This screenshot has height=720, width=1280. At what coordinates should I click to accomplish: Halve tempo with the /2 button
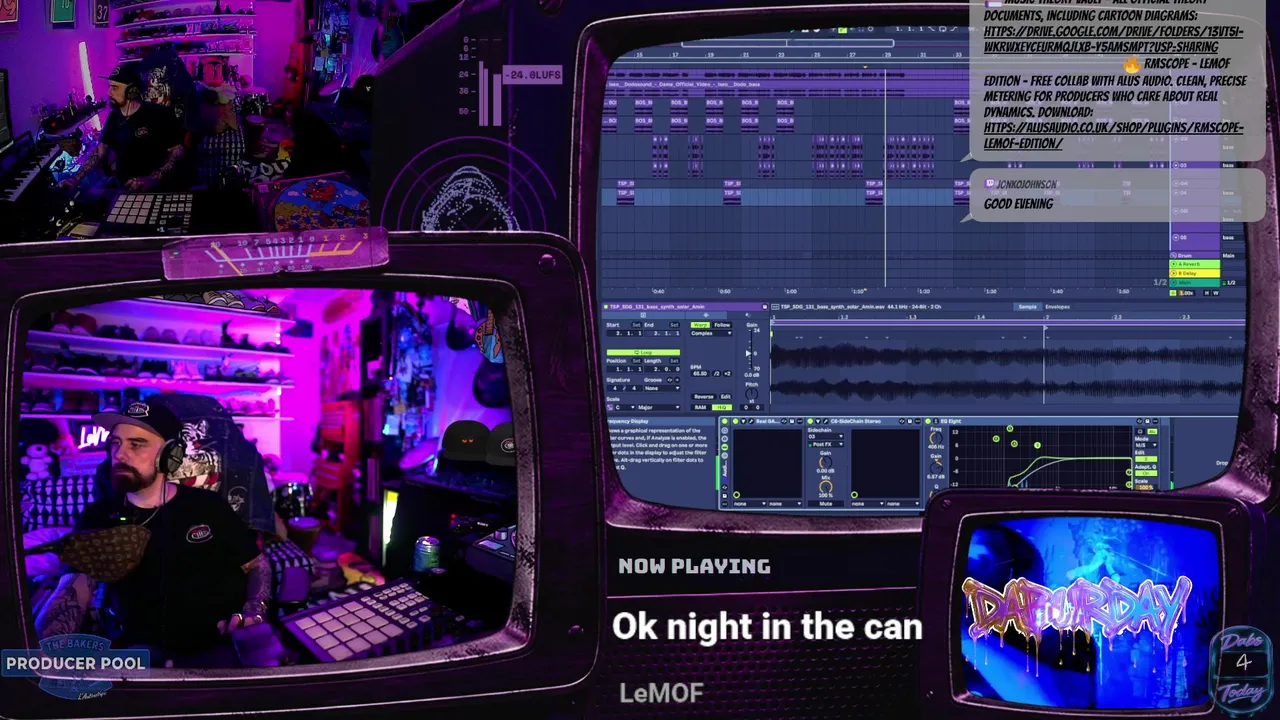pos(716,374)
